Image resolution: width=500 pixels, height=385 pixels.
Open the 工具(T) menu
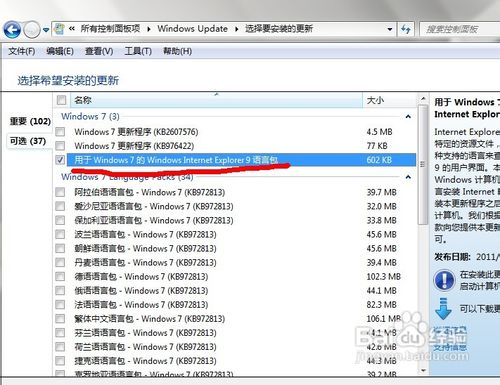(138, 51)
